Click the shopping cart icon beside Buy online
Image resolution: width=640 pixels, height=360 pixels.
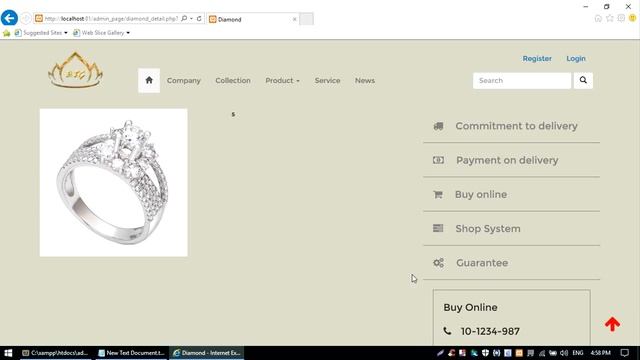[x=438, y=195]
